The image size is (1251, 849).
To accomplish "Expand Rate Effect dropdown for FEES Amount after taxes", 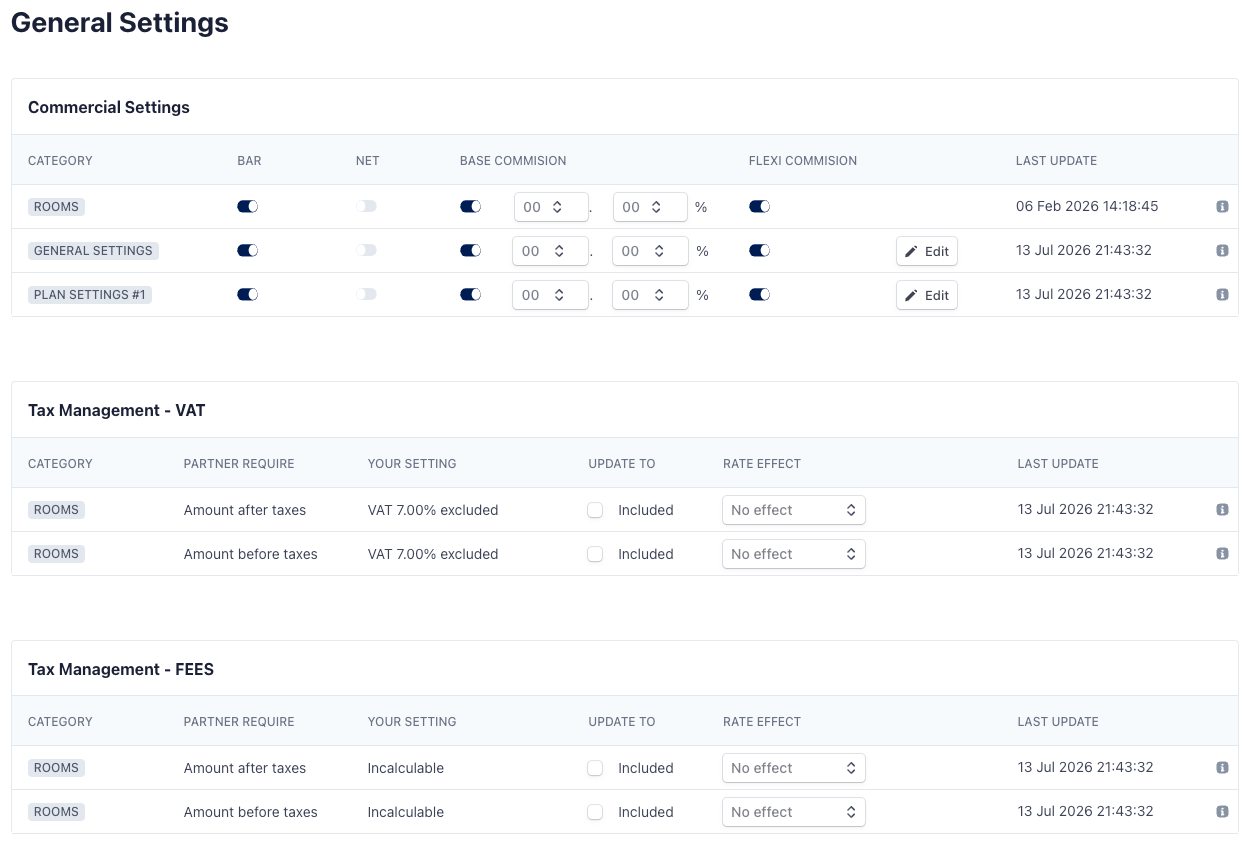I will point(794,768).
